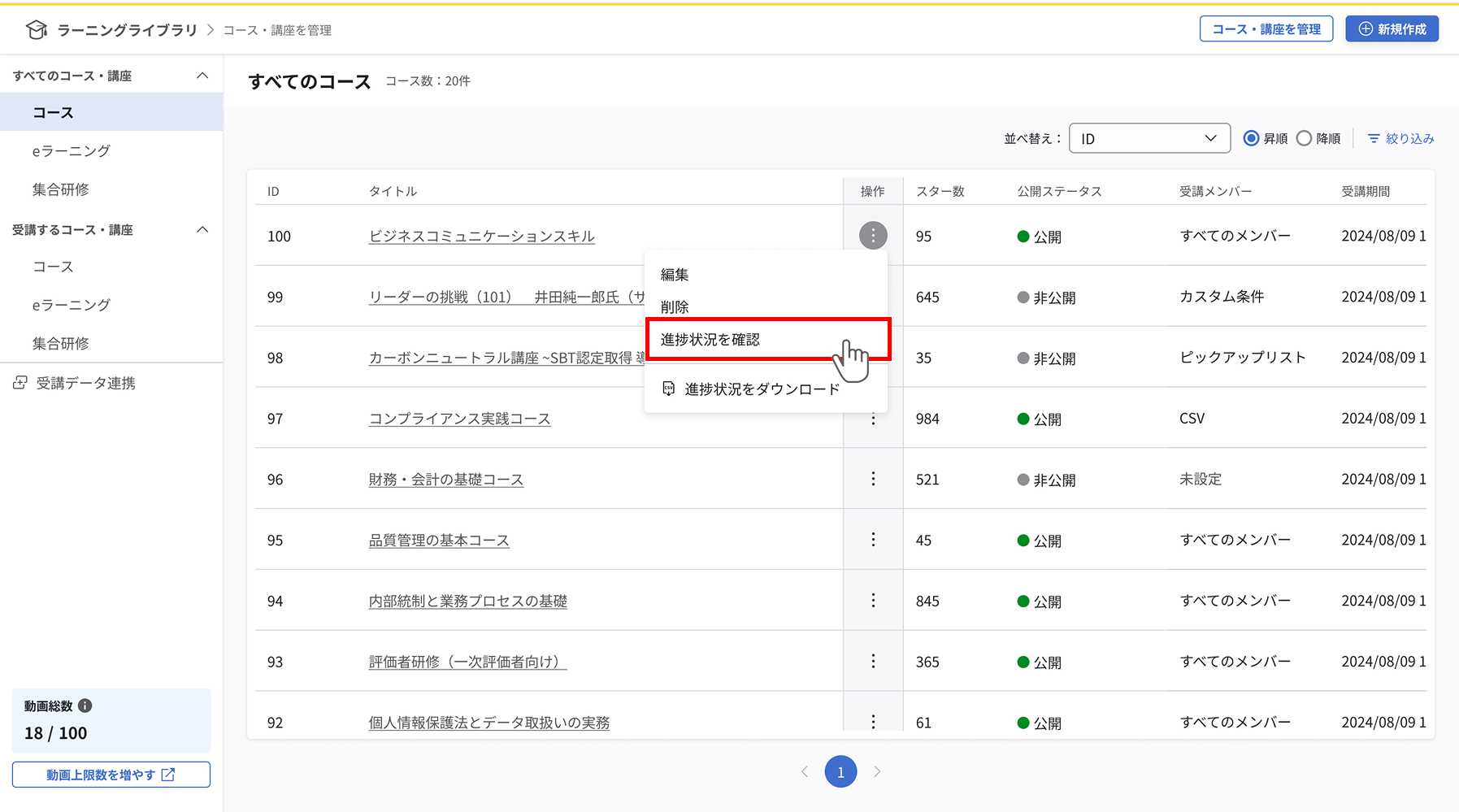Click the 新規作成 button
This screenshot has height=812, width=1459.
click(x=1392, y=29)
